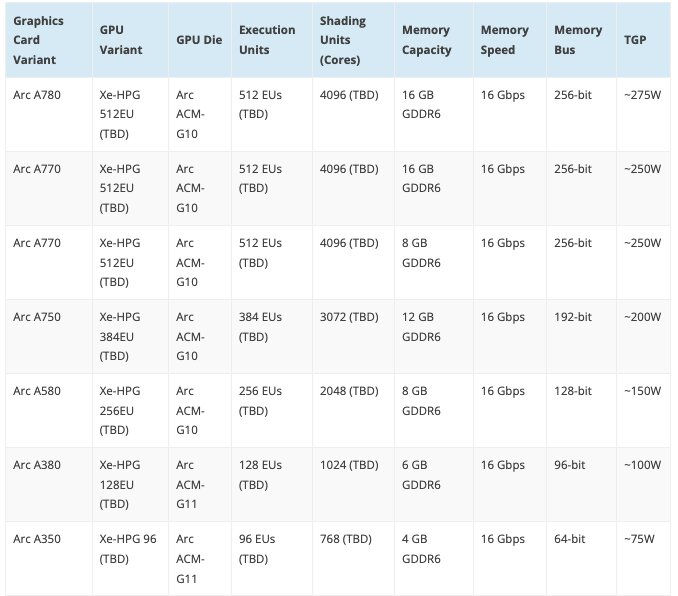Click the Arc A580 card name
678x596 pixels.
tap(37, 391)
